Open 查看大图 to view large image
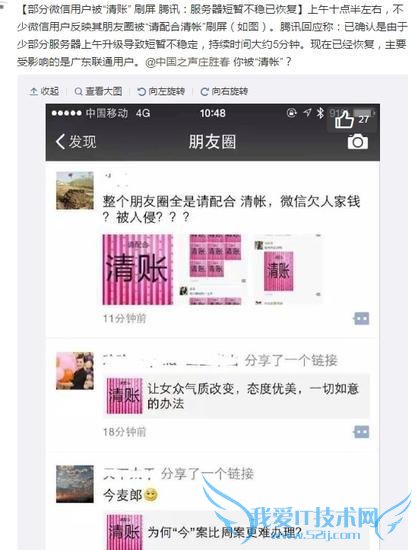418x550 pixels. click(99, 92)
